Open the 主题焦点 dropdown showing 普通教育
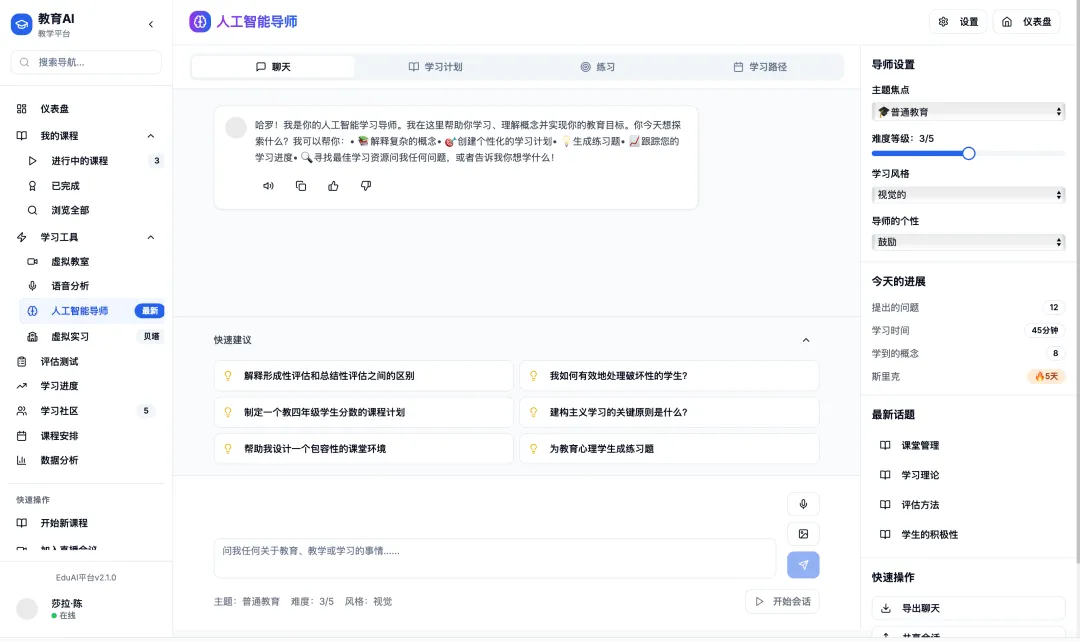 tap(966, 111)
